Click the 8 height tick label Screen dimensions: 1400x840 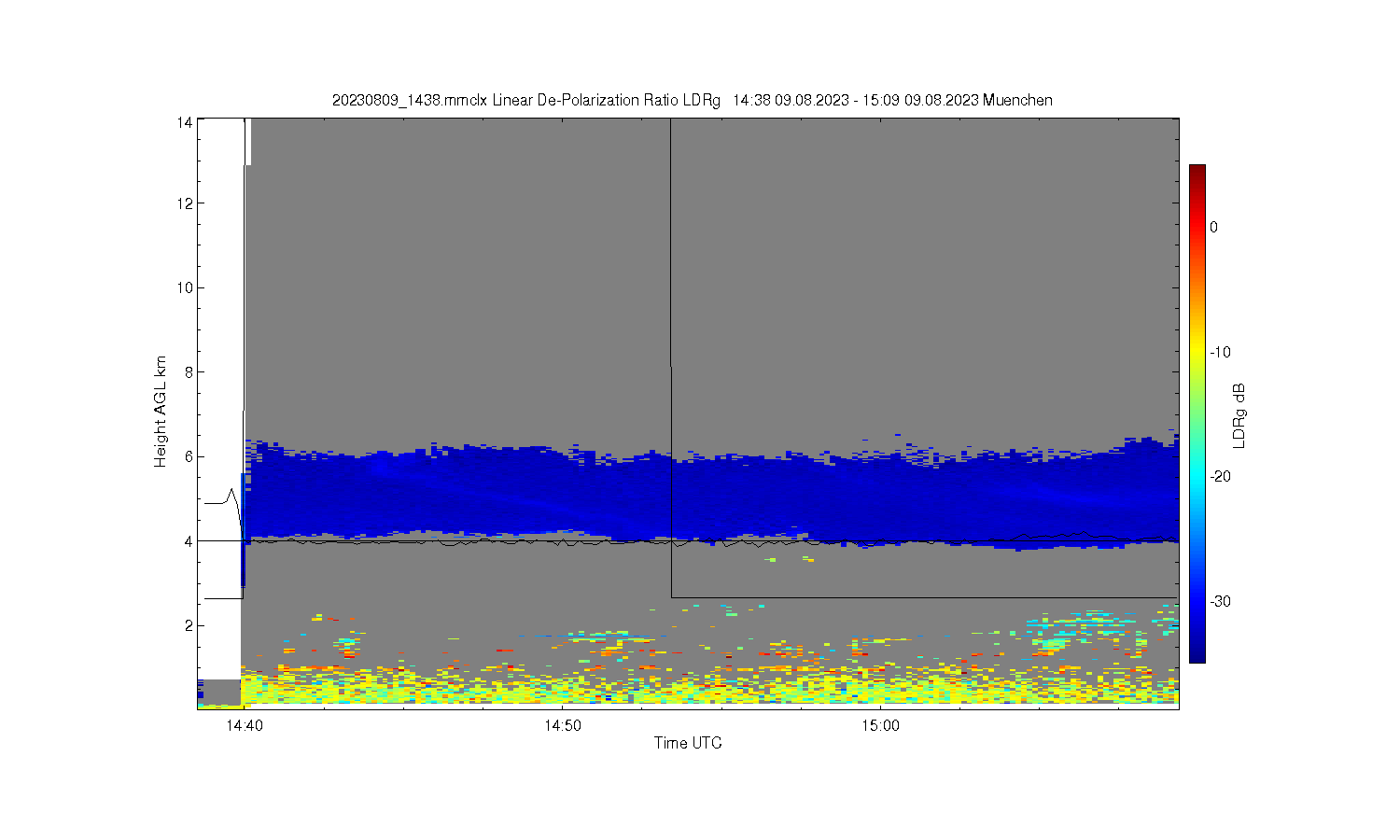click(189, 371)
